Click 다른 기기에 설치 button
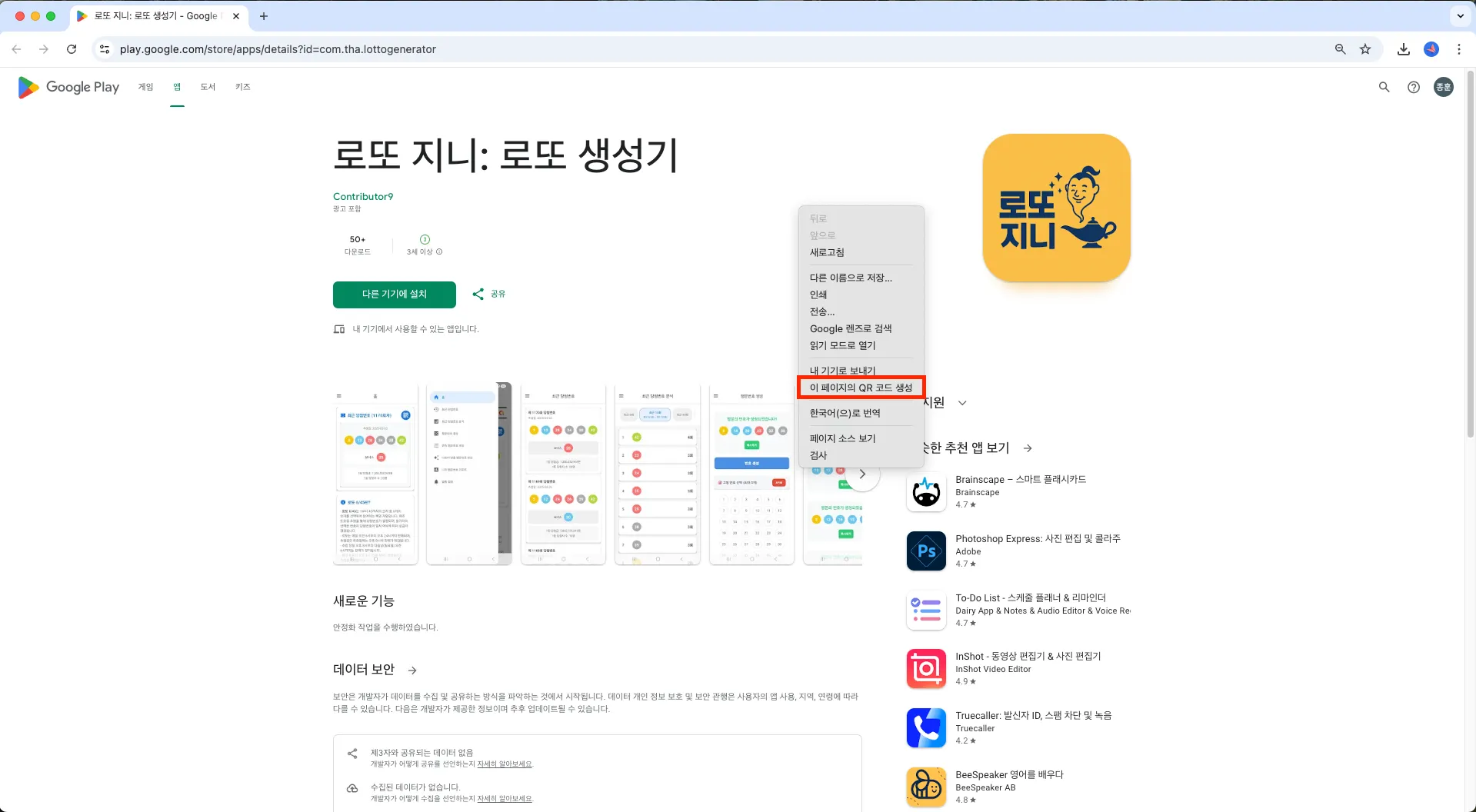 coord(395,295)
